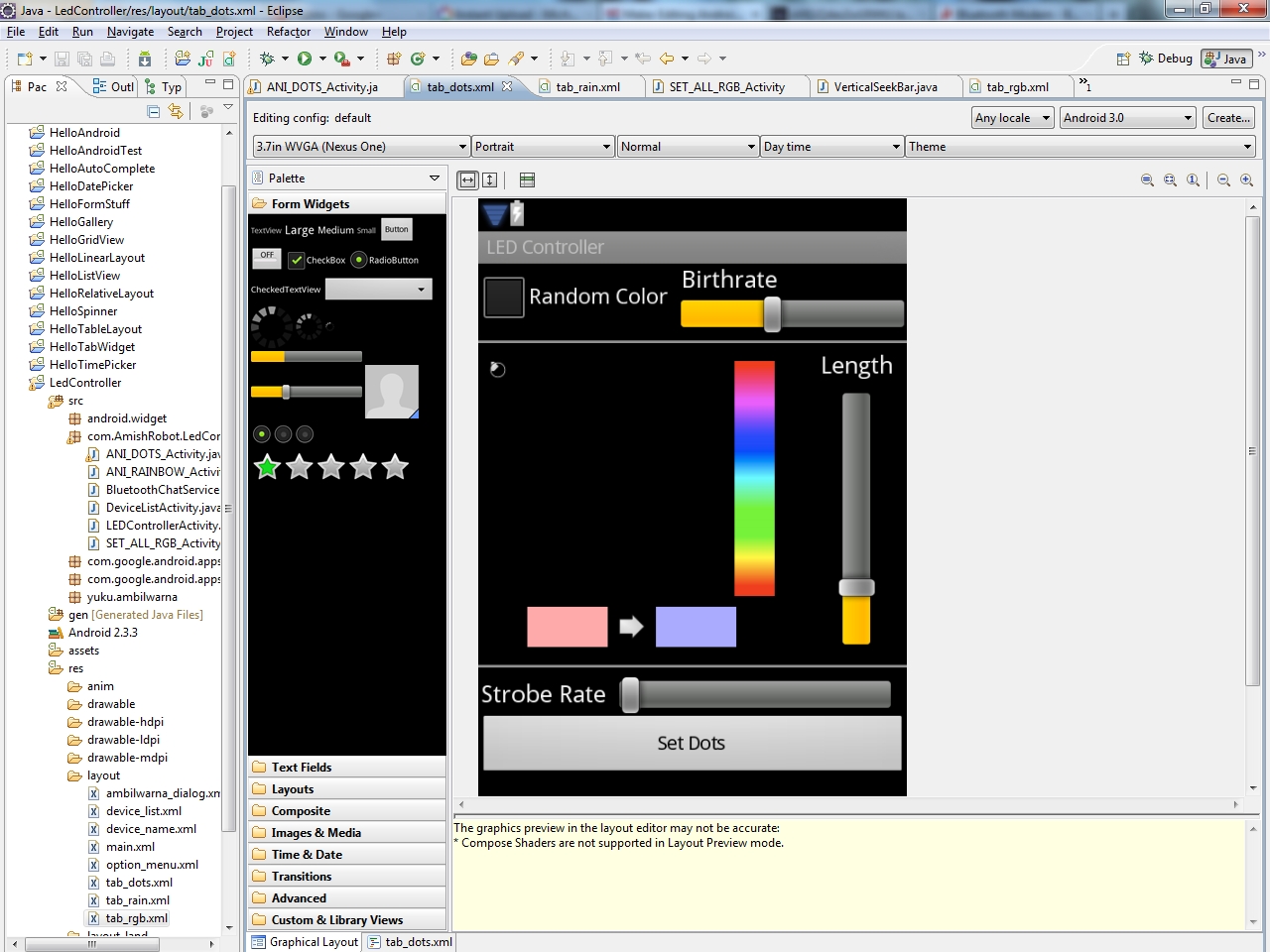Switch to Debug perspective
Screen dimensions: 1270x952
[x=1165, y=59]
